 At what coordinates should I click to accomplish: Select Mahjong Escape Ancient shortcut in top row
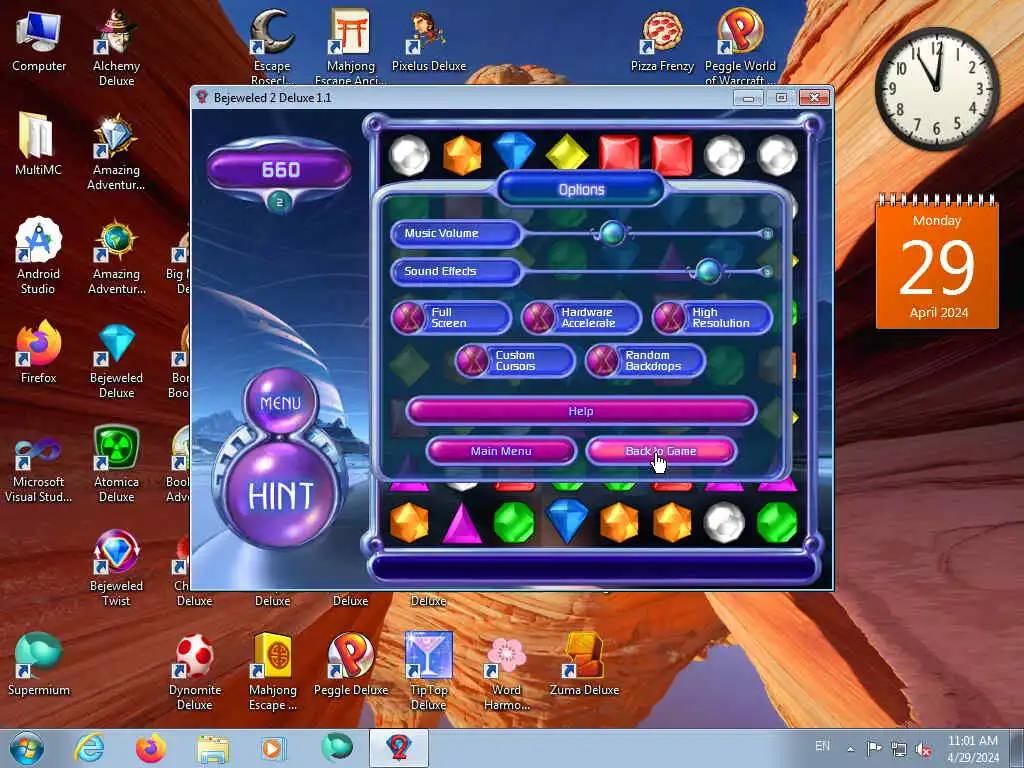pyautogui.click(x=351, y=47)
